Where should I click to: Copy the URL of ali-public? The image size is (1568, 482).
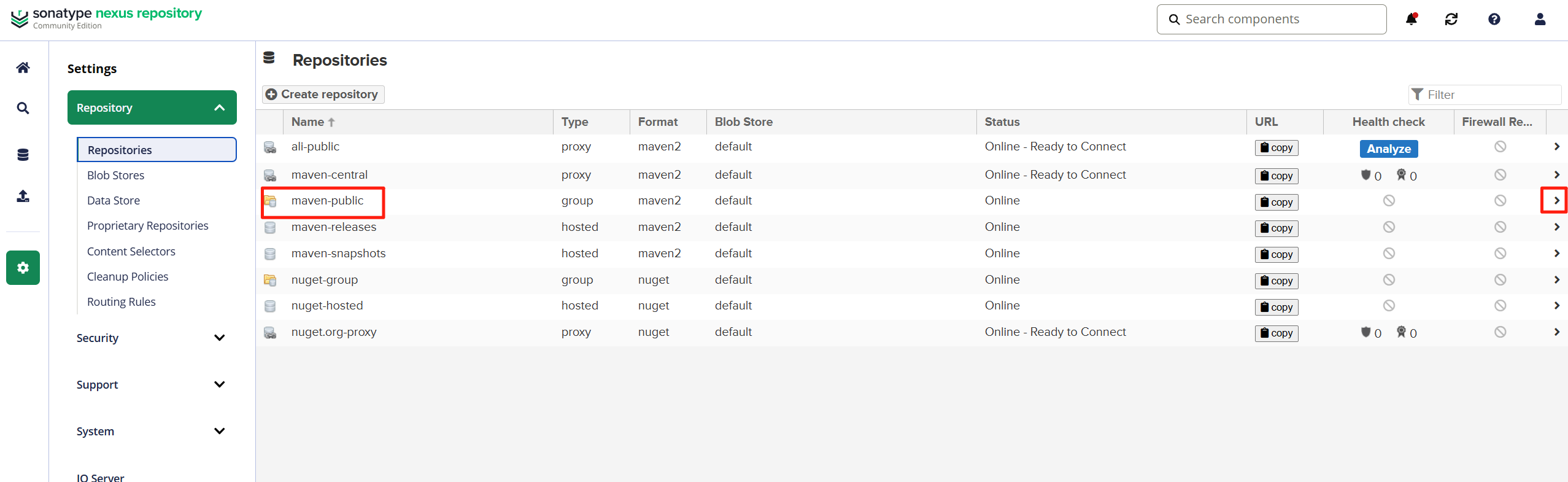1276,147
